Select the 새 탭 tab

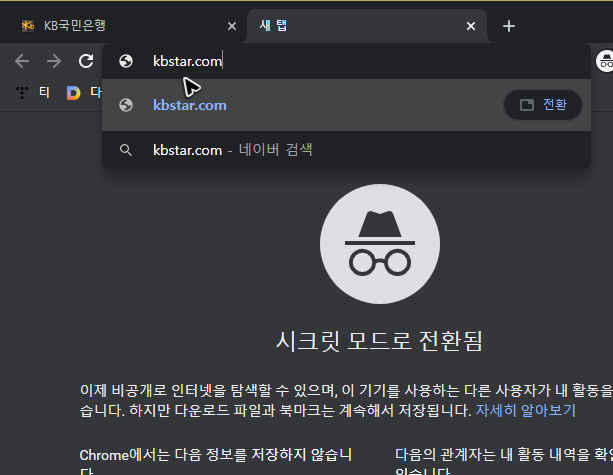pyautogui.click(x=367, y=26)
